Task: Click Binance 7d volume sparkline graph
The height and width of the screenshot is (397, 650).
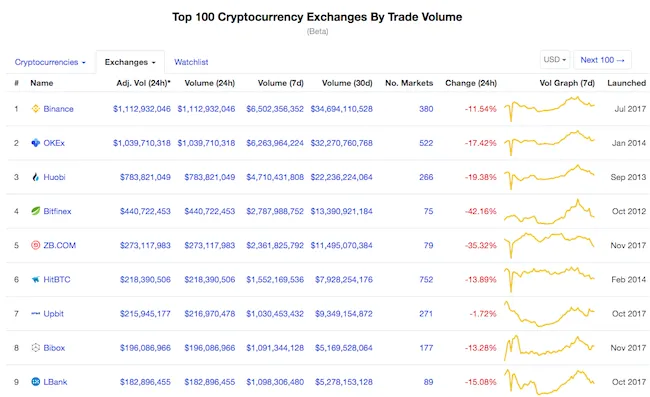Action: tap(549, 109)
